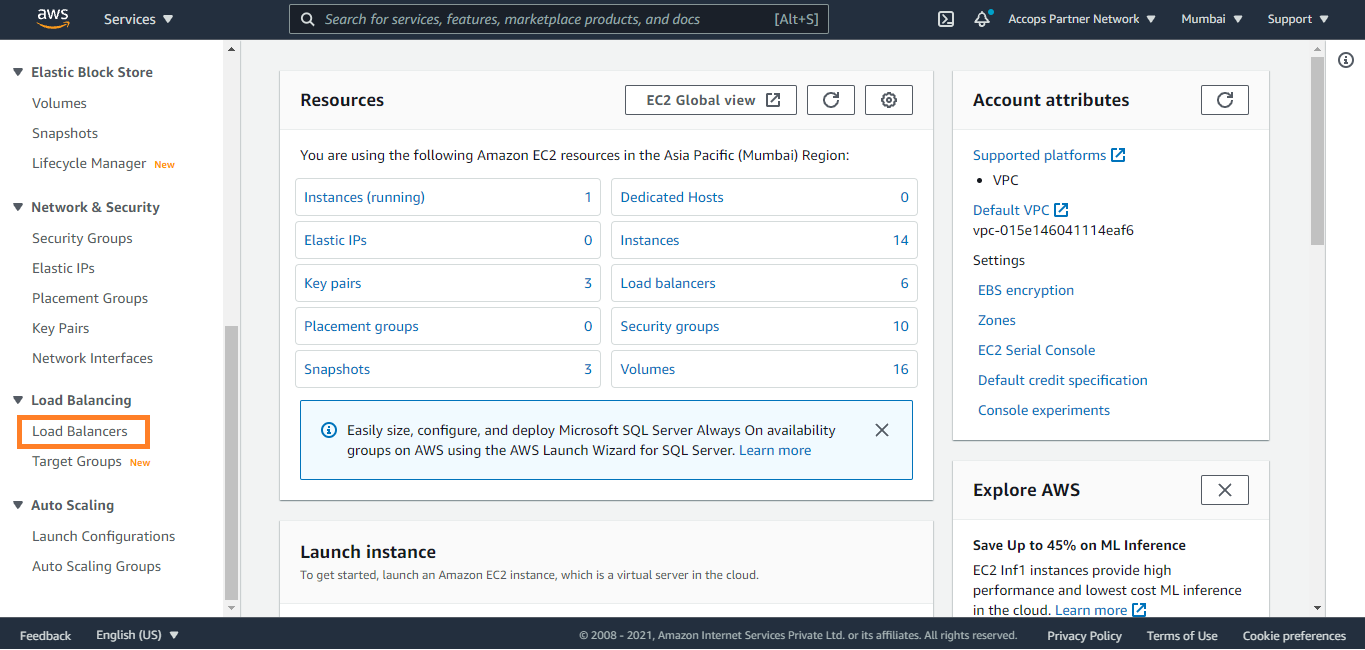Dismiss the SQL Server info banner
Screen dimensions: 1365x650
(x=881, y=430)
